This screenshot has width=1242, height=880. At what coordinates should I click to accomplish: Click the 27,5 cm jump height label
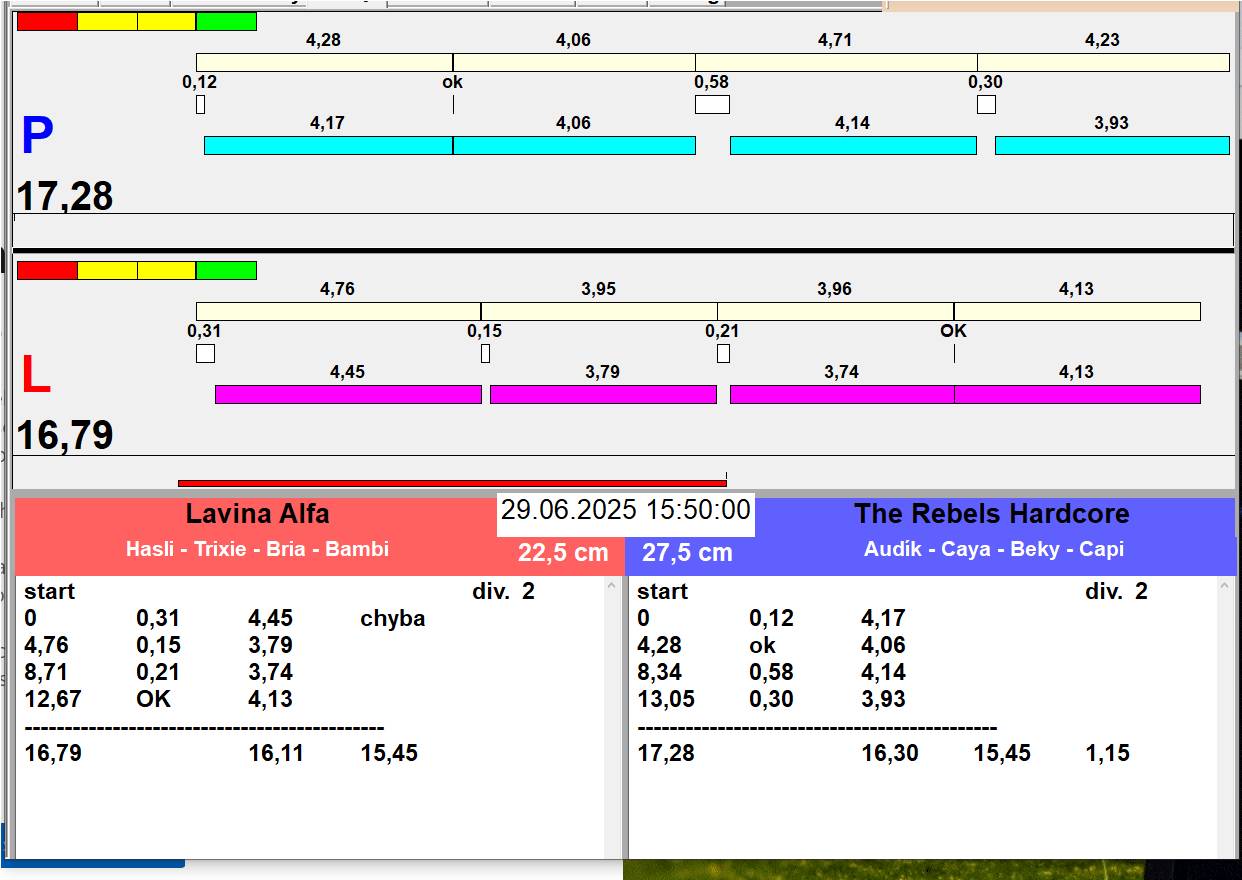(x=687, y=553)
